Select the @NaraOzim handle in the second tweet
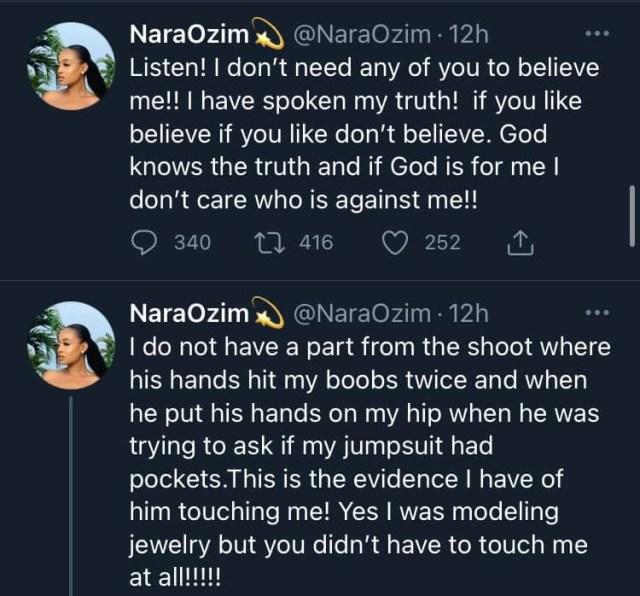The width and height of the screenshot is (640, 596). 361,314
